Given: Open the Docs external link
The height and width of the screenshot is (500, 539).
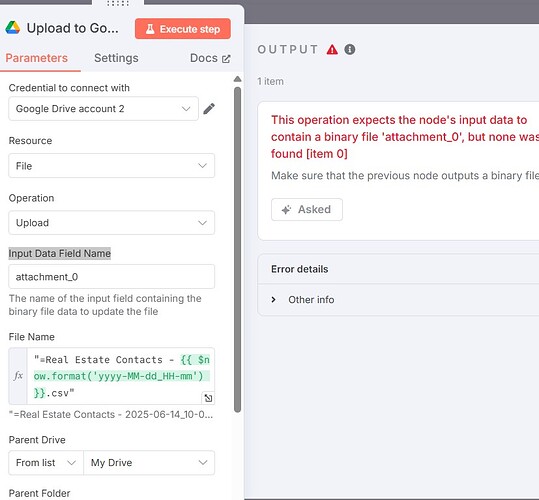Looking at the screenshot, I should [210, 58].
